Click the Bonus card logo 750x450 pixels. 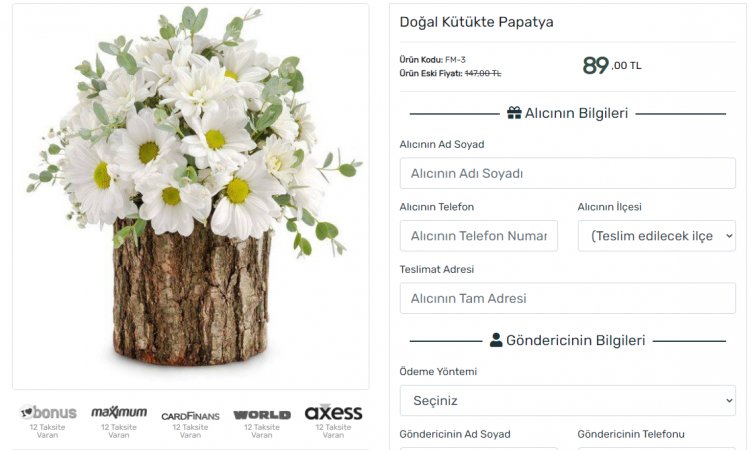(48, 412)
